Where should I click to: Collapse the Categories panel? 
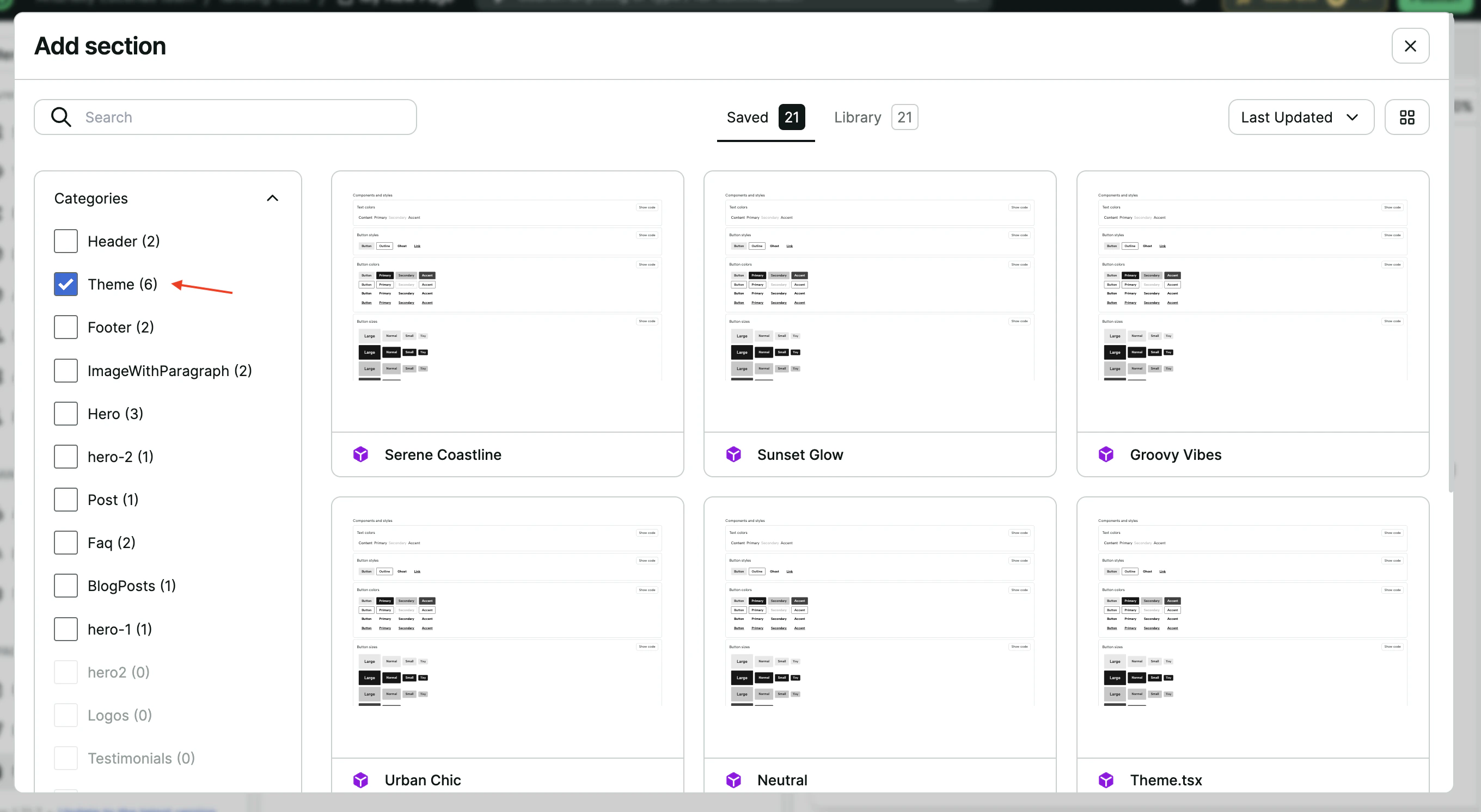click(272, 198)
